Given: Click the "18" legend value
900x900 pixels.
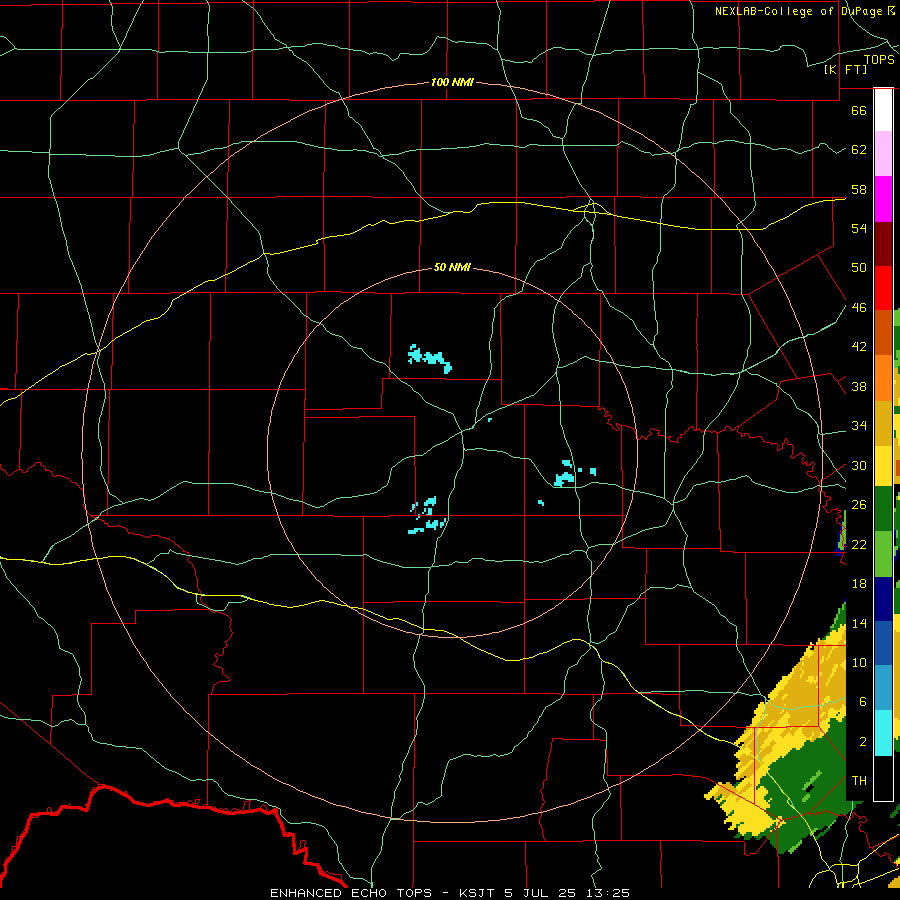Looking at the screenshot, I should point(859,584).
